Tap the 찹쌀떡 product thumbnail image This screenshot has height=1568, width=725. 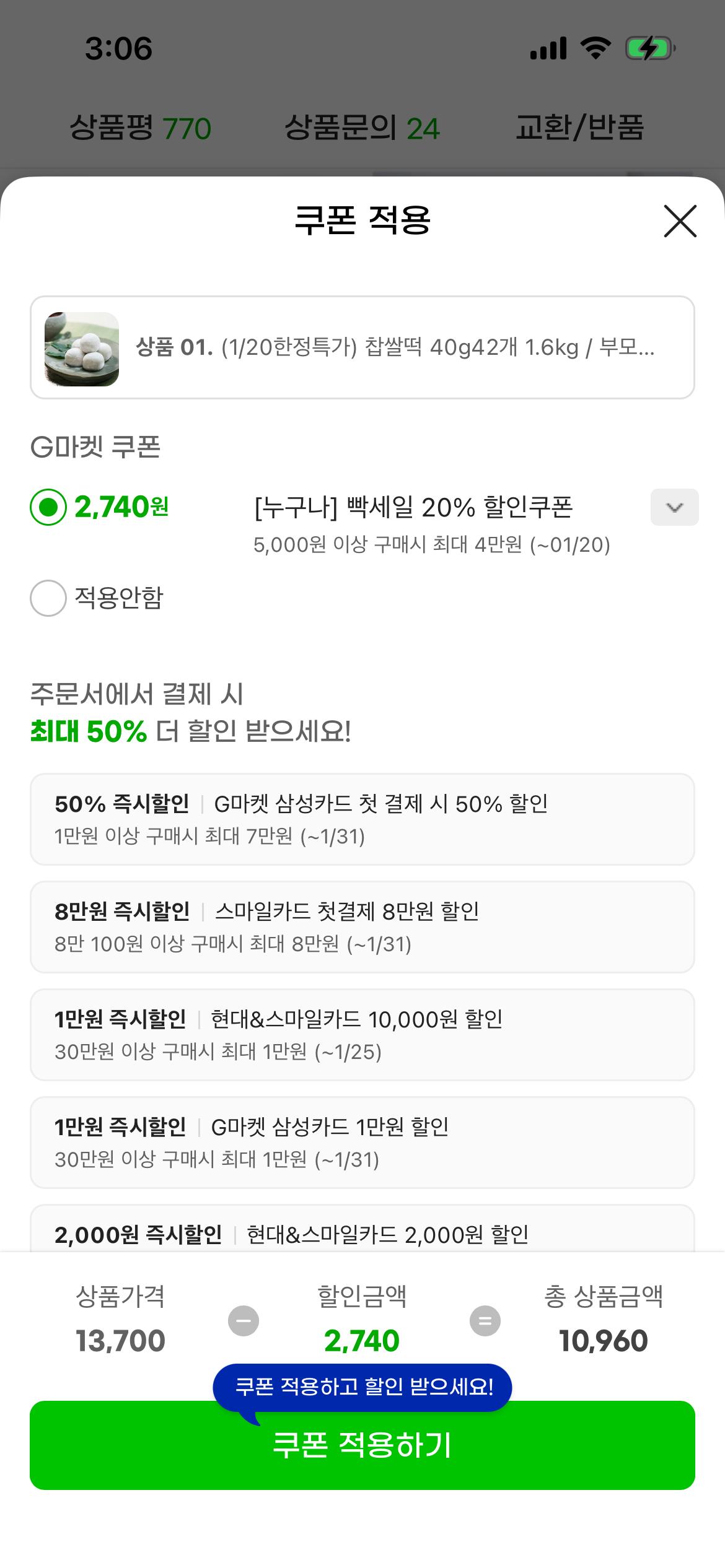click(x=82, y=349)
